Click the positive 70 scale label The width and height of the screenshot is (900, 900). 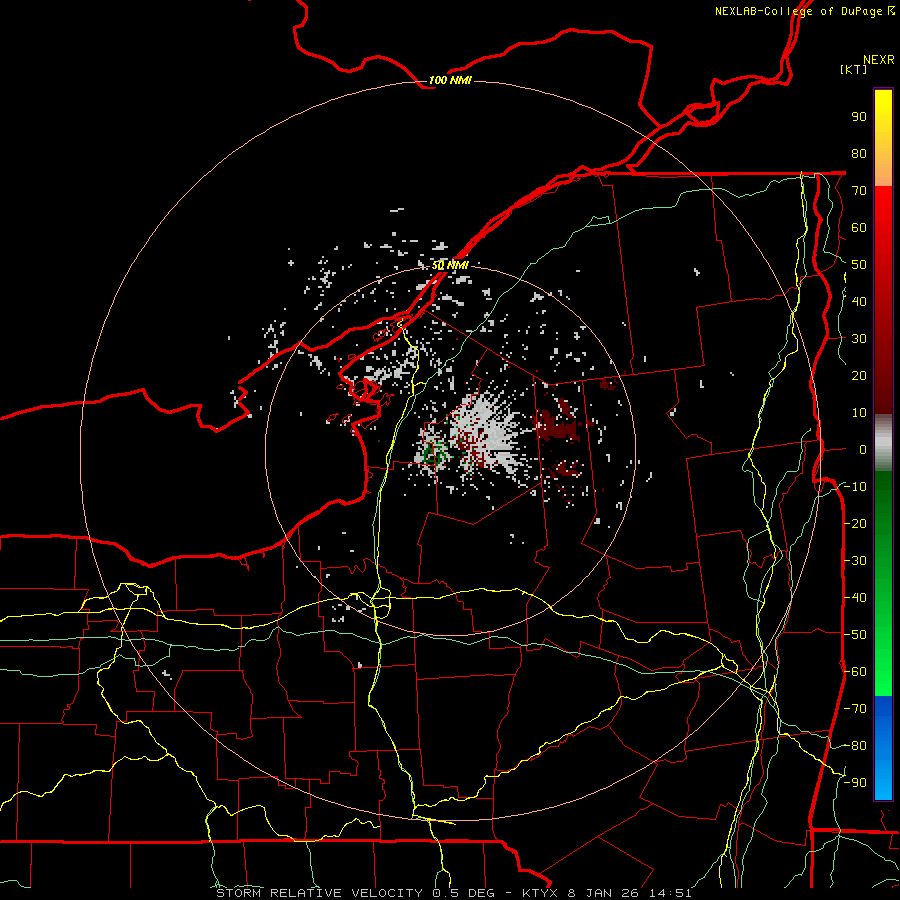pyautogui.click(x=859, y=191)
